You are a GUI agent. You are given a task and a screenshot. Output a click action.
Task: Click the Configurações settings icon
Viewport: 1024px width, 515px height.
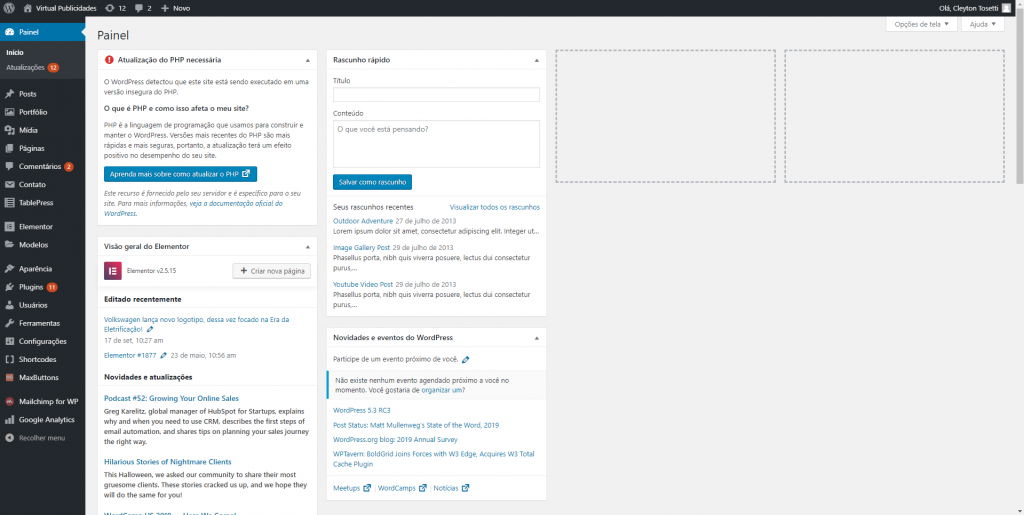click(9, 341)
